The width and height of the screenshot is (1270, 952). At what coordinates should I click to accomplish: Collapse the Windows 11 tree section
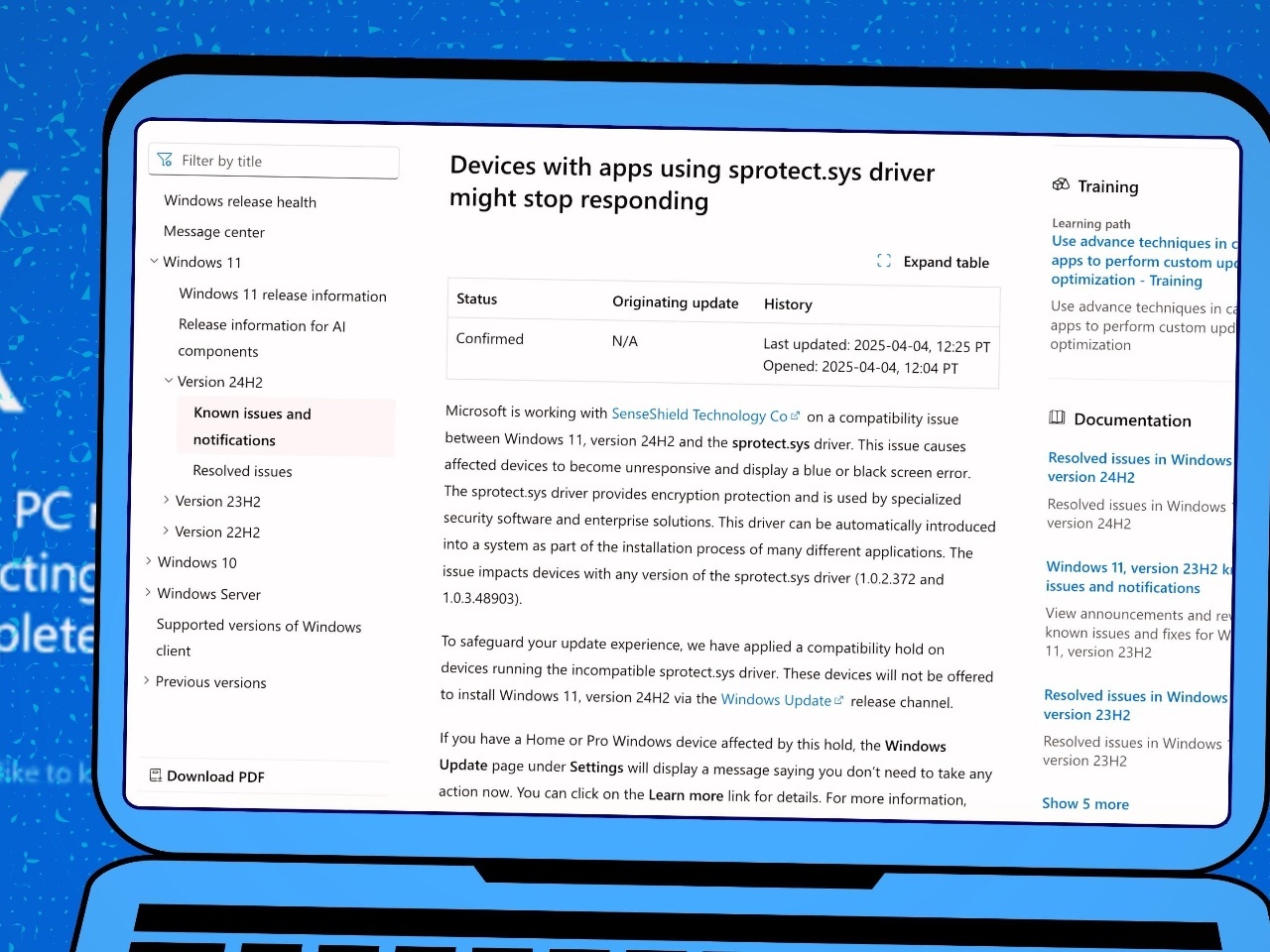(x=154, y=261)
